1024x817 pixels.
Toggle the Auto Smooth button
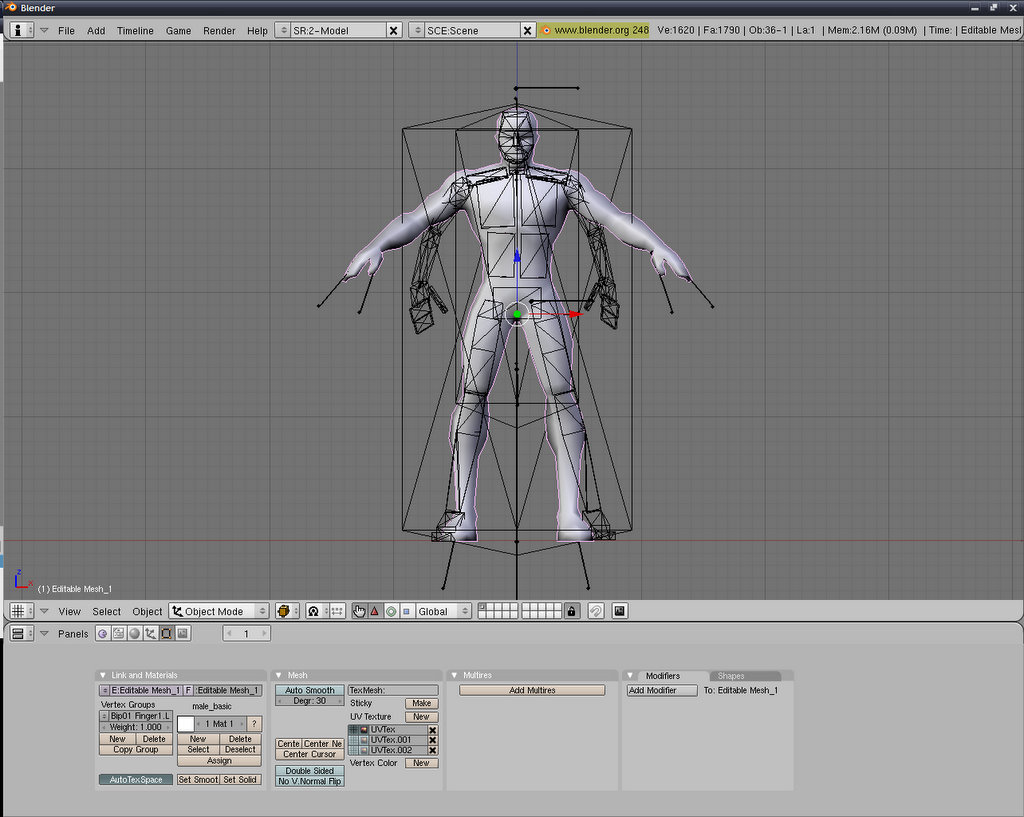pos(309,690)
